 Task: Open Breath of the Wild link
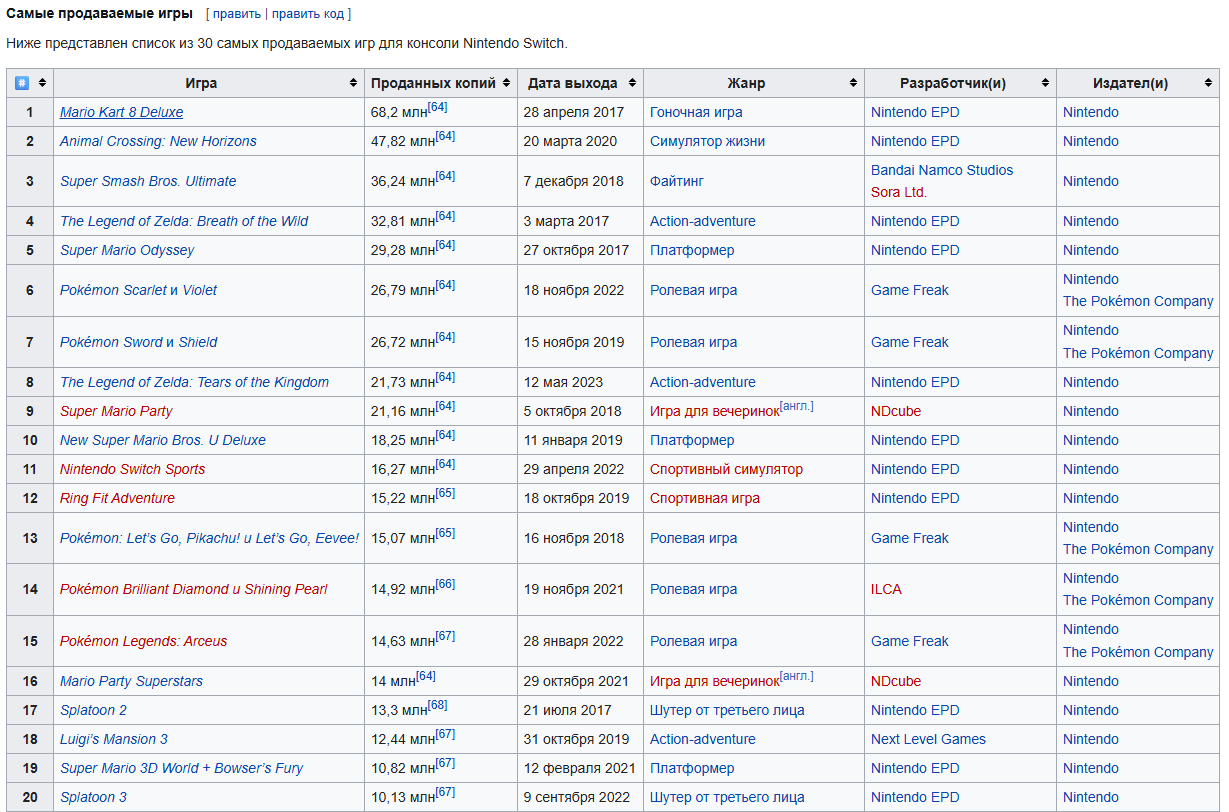pos(184,221)
